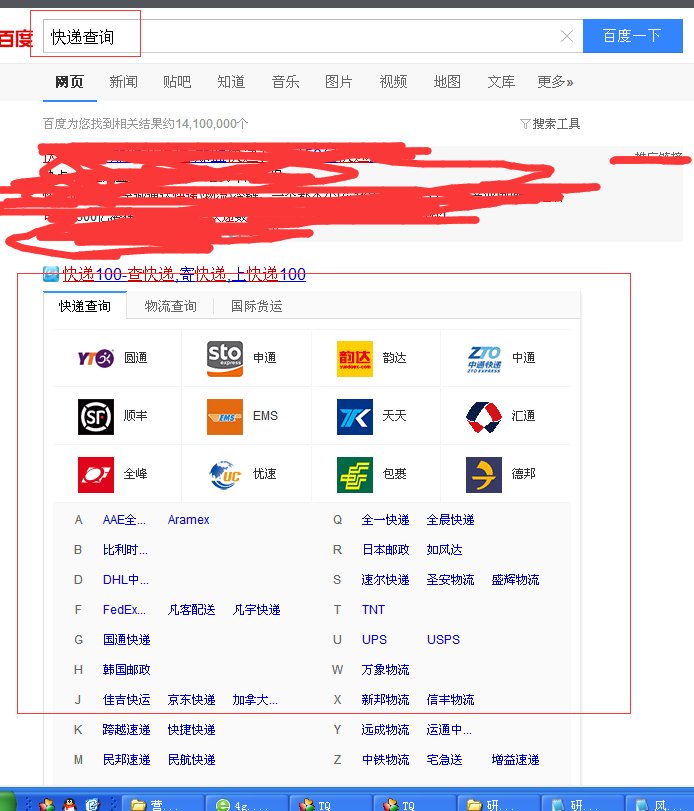
Task: Open the 图片 search tab
Action: 339,82
